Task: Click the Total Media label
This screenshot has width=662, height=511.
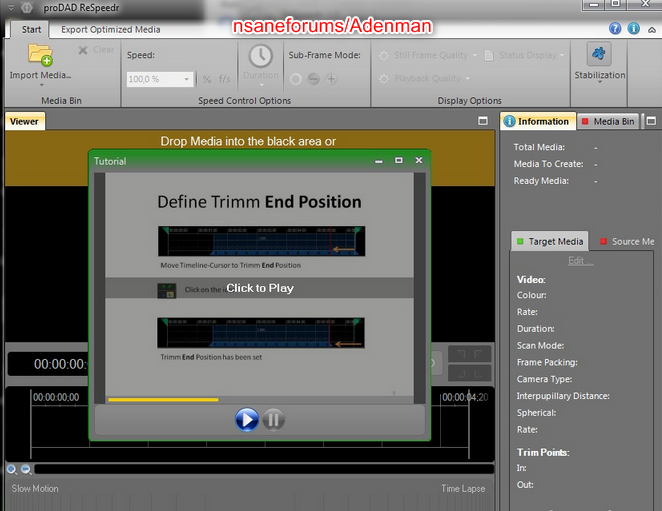Action: click(539, 147)
